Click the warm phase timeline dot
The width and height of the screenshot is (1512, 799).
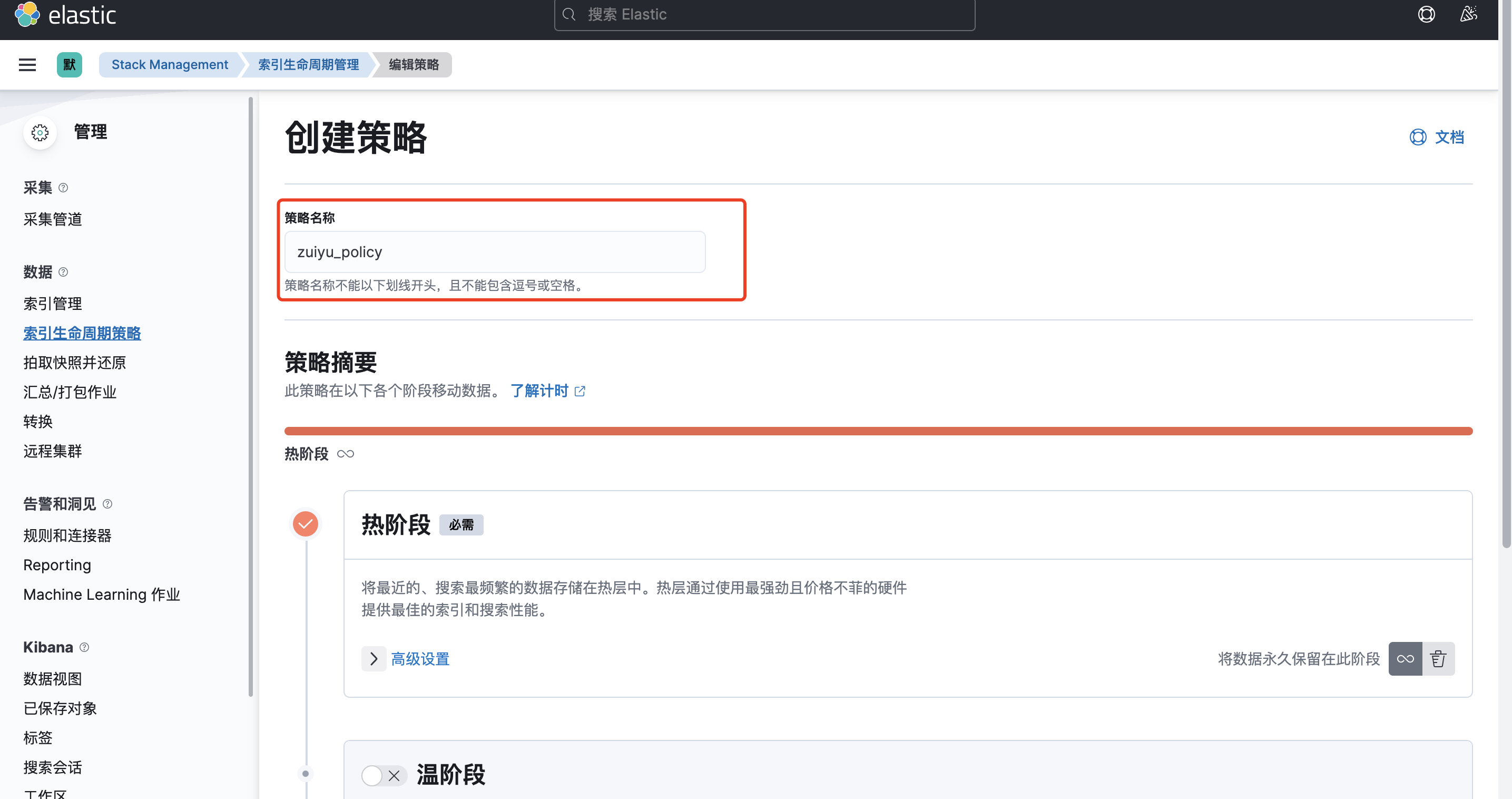pos(305,774)
